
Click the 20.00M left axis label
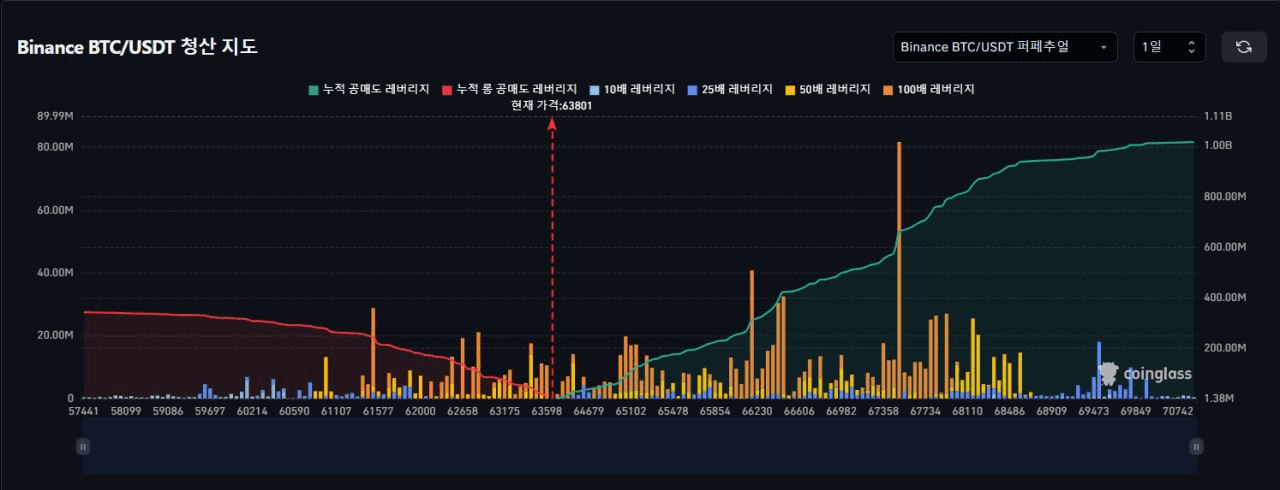point(55,335)
